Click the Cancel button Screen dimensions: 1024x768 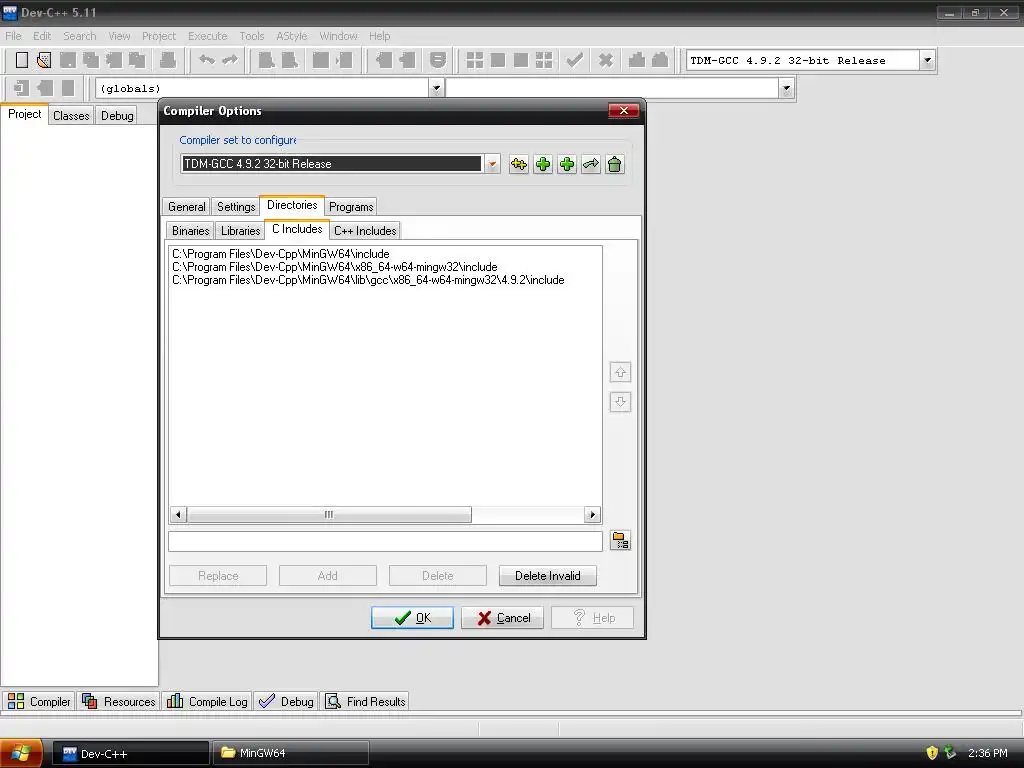pyautogui.click(x=502, y=618)
